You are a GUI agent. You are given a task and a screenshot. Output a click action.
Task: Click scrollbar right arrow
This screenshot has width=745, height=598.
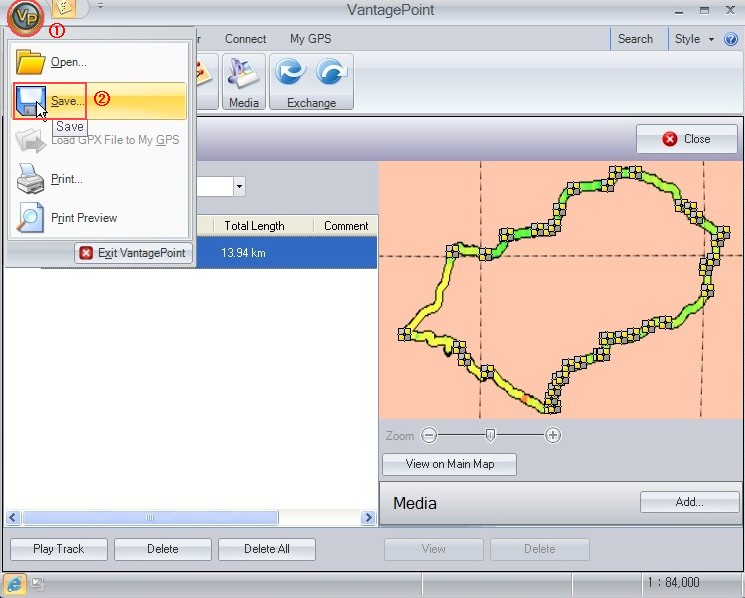368,518
